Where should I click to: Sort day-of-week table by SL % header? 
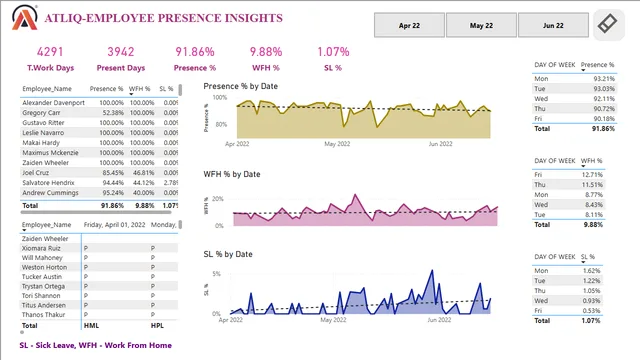588,256
